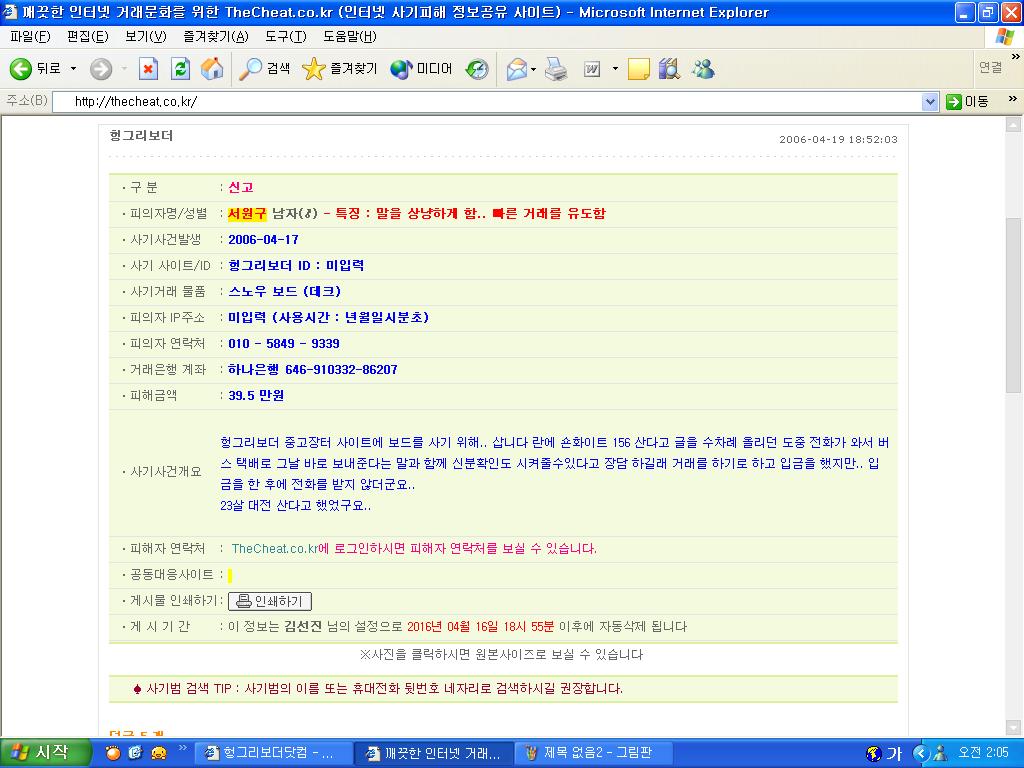Open the 즐겨찾기 favorites star in toolbar
The width and height of the screenshot is (1024, 768).
tap(340, 69)
